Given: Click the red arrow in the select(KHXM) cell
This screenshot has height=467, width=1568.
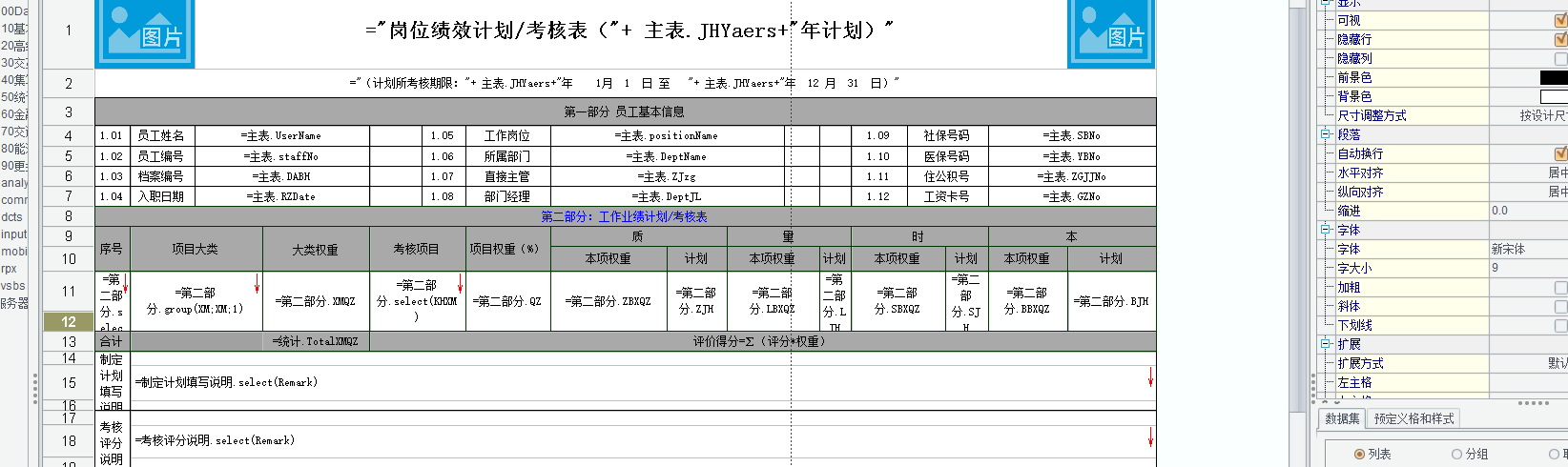Looking at the screenshot, I should (x=461, y=284).
